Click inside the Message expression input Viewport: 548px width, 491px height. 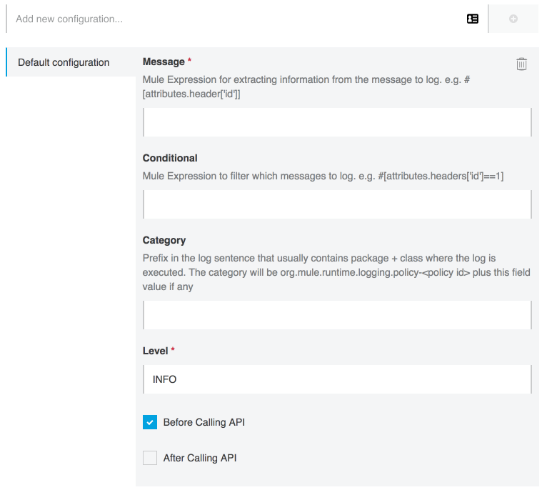(x=337, y=122)
